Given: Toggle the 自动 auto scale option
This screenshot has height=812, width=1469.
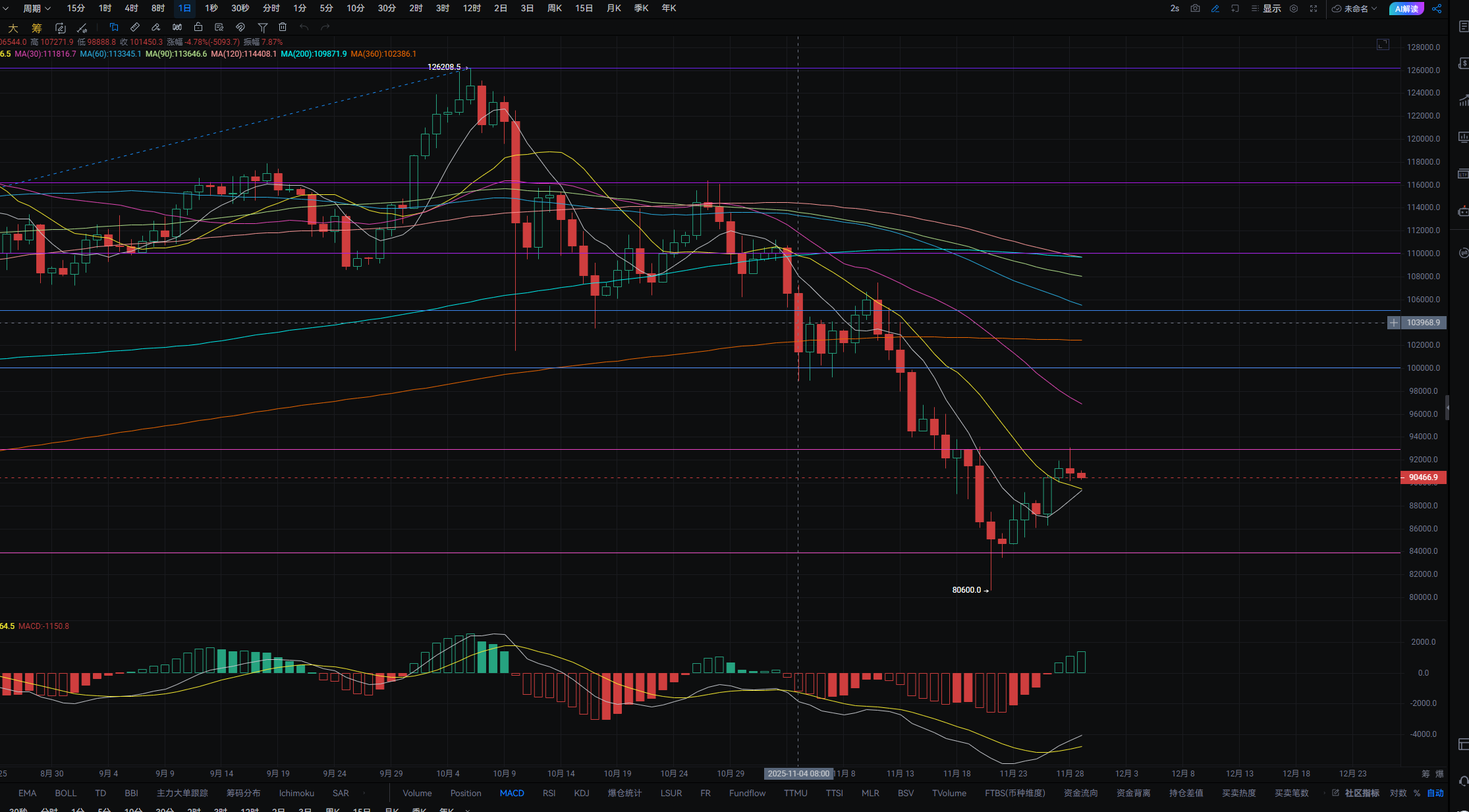Looking at the screenshot, I should pos(1435,793).
